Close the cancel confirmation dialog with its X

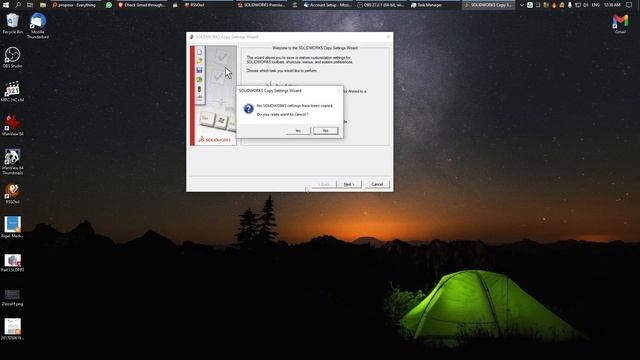click(x=338, y=91)
